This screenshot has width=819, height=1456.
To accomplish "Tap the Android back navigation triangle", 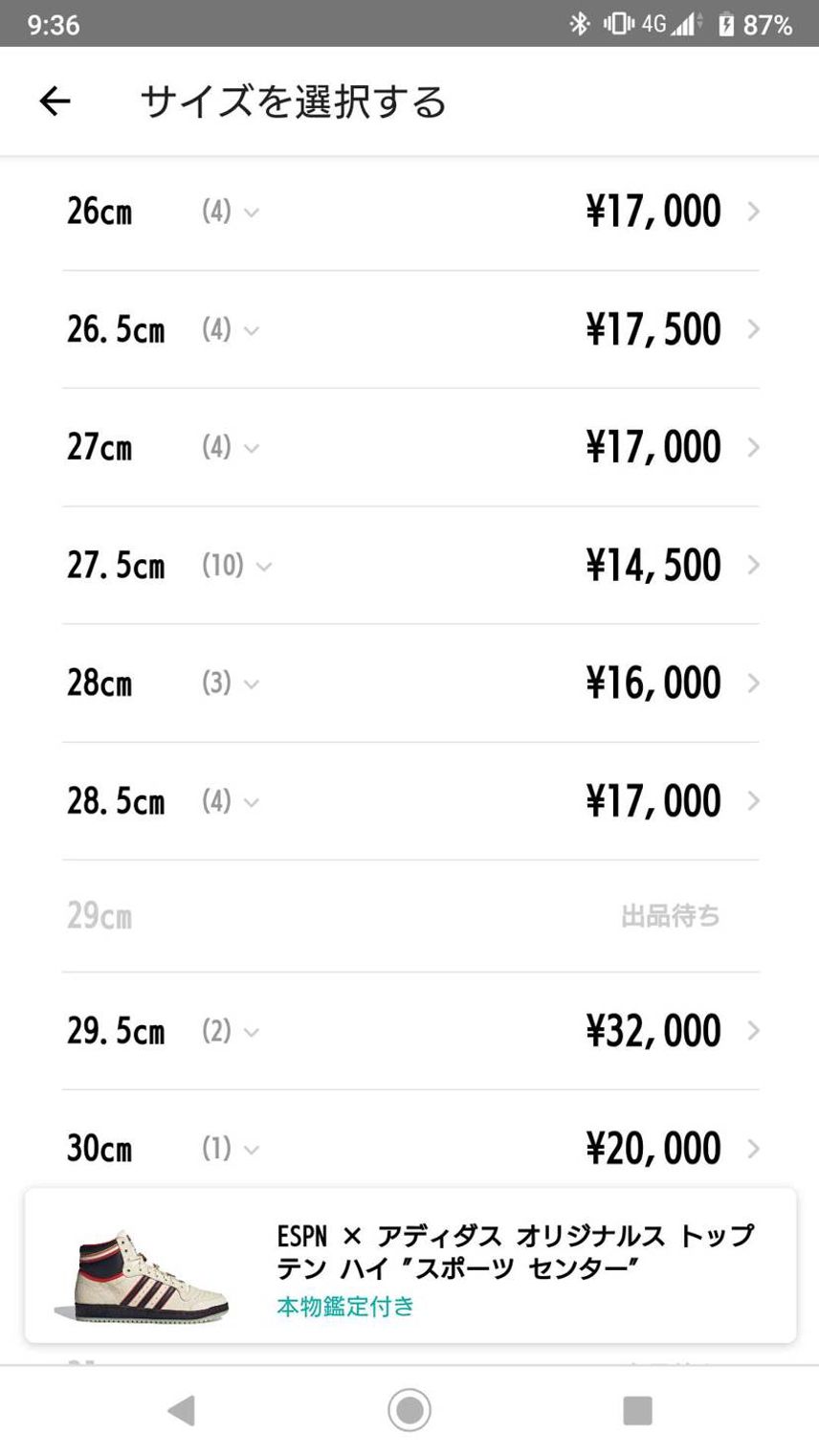I will 181,1410.
